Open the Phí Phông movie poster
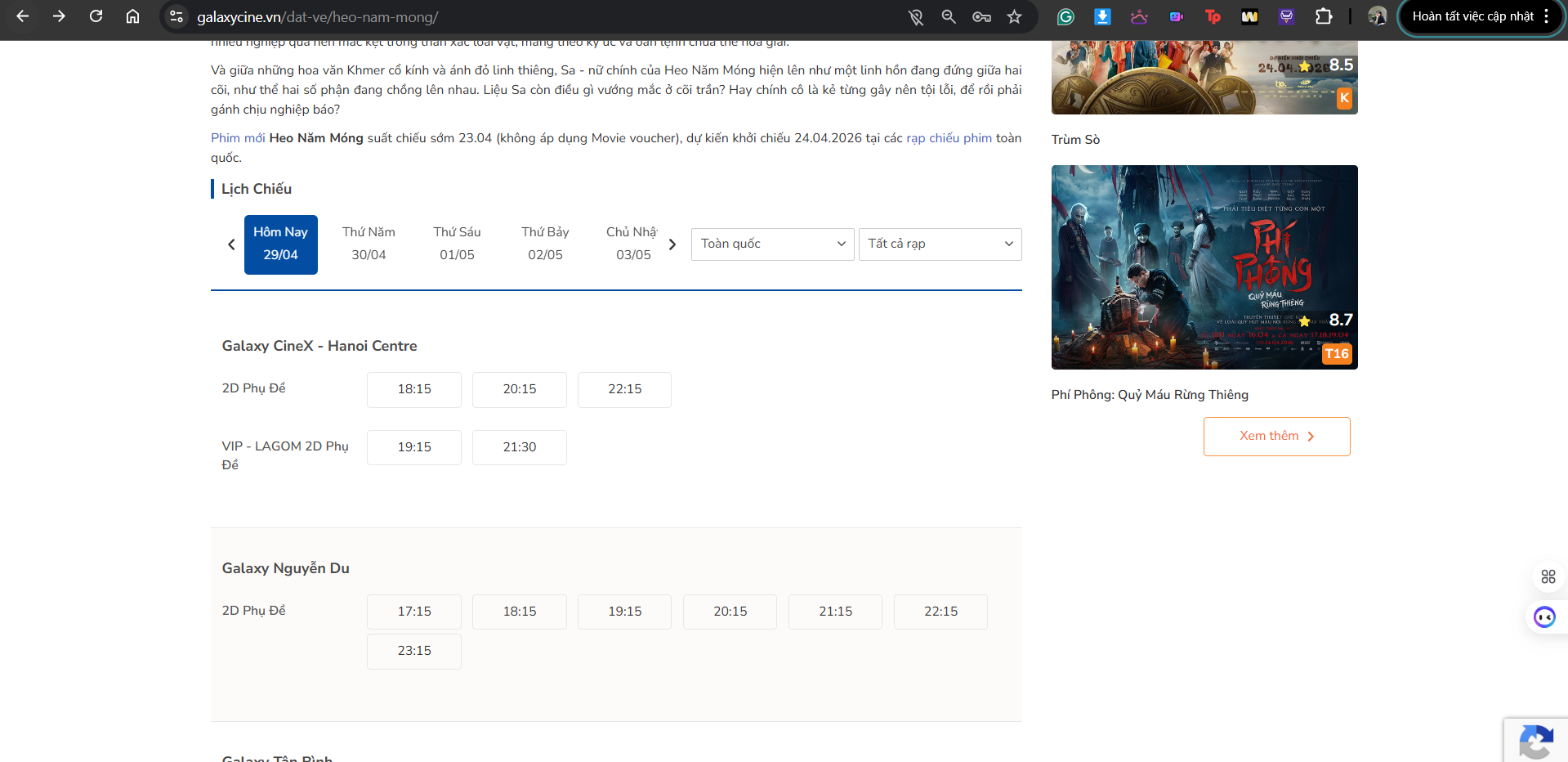 (1204, 267)
